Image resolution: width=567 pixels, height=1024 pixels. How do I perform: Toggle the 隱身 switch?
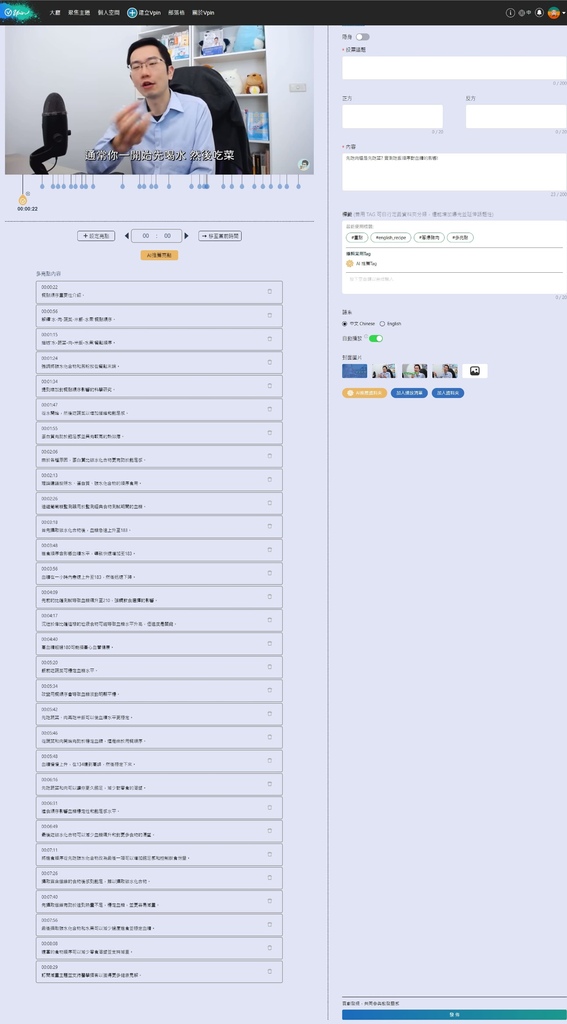click(x=363, y=37)
